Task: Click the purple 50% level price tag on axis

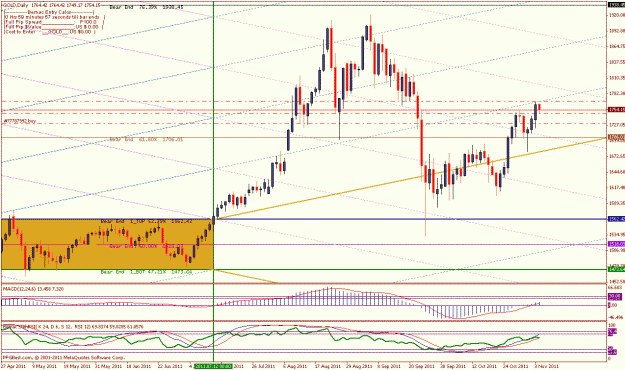Action: click(x=616, y=244)
